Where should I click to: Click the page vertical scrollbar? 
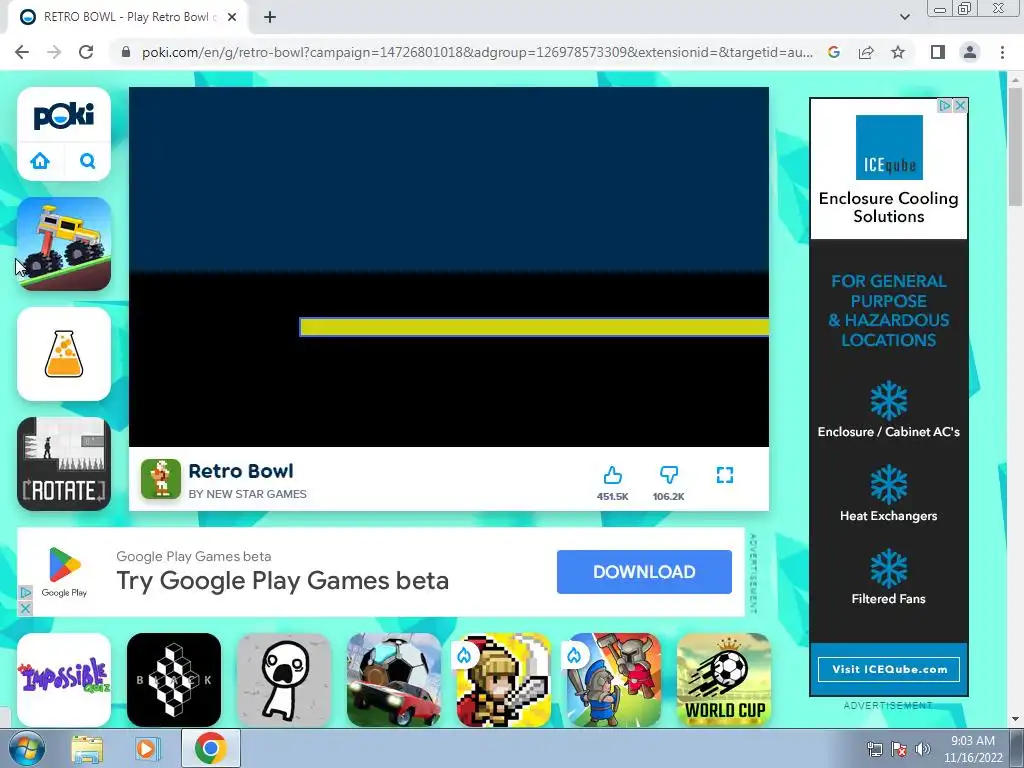(x=1014, y=148)
